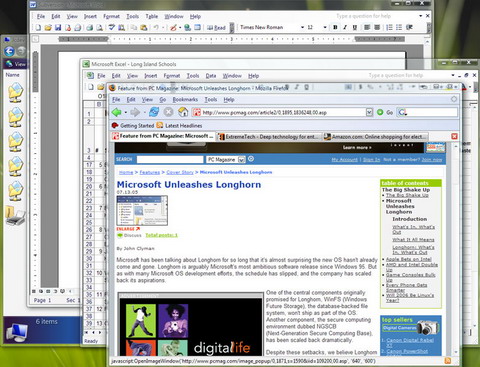
Task: Open the PC Magazine search scope dropdown
Action: [x=242, y=160]
